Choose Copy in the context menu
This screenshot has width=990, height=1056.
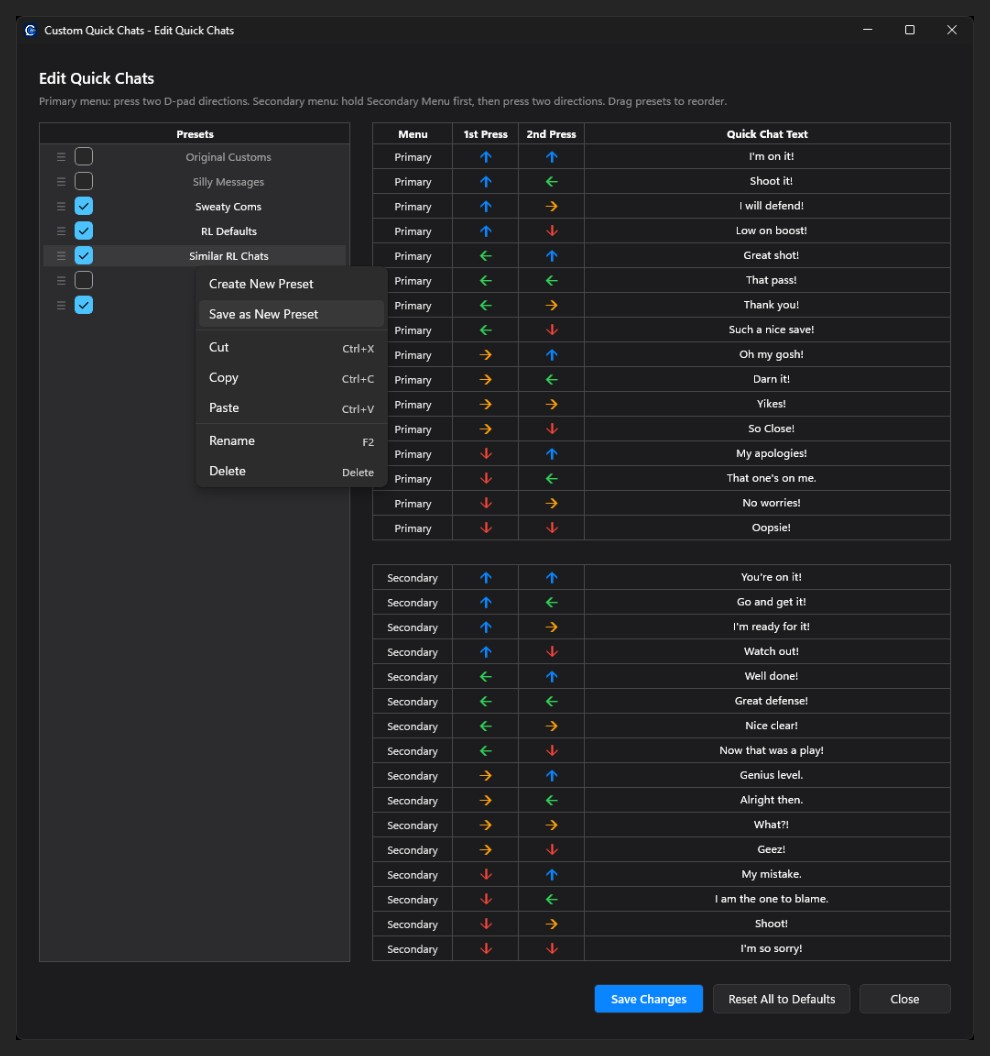[291, 378]
